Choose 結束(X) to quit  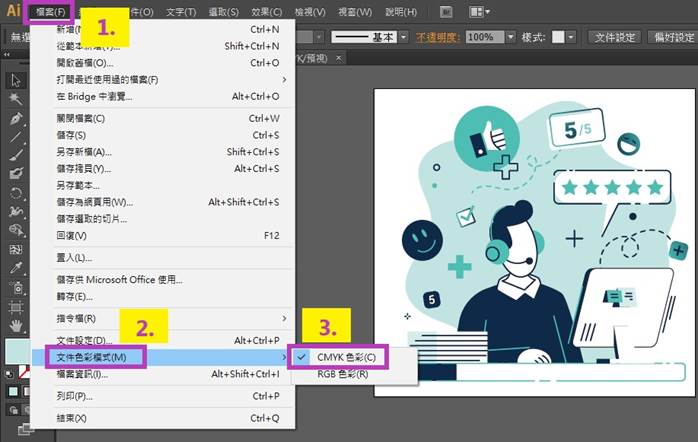[x=162, y=418]
